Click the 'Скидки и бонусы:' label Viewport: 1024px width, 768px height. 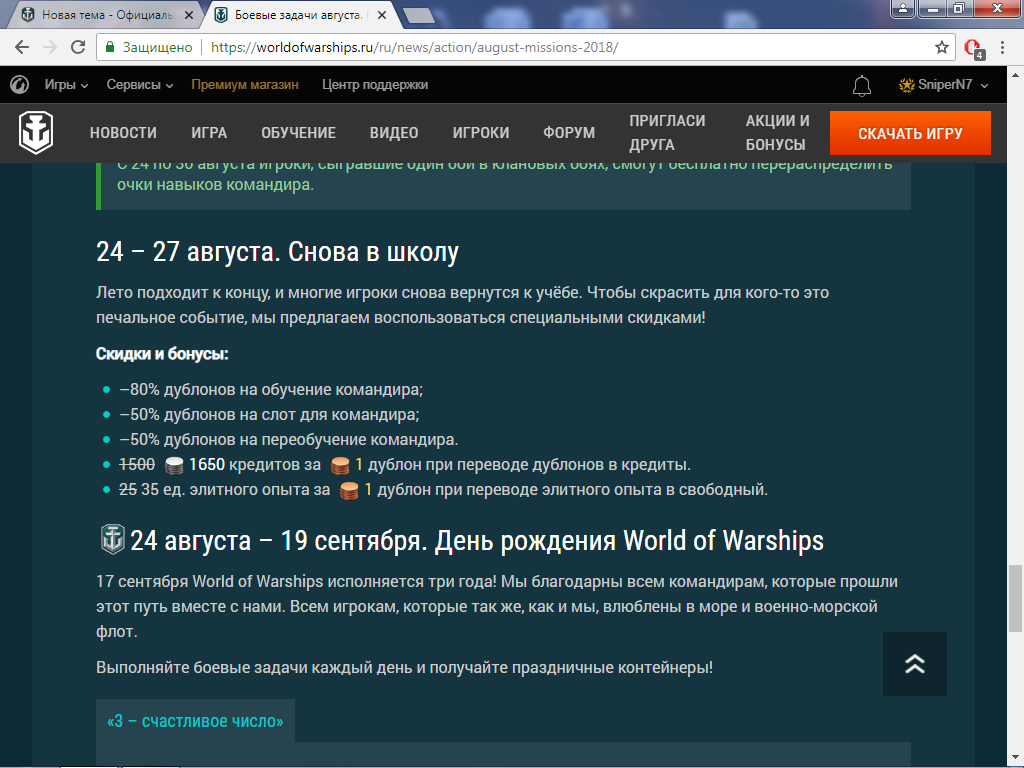point(162,354)
